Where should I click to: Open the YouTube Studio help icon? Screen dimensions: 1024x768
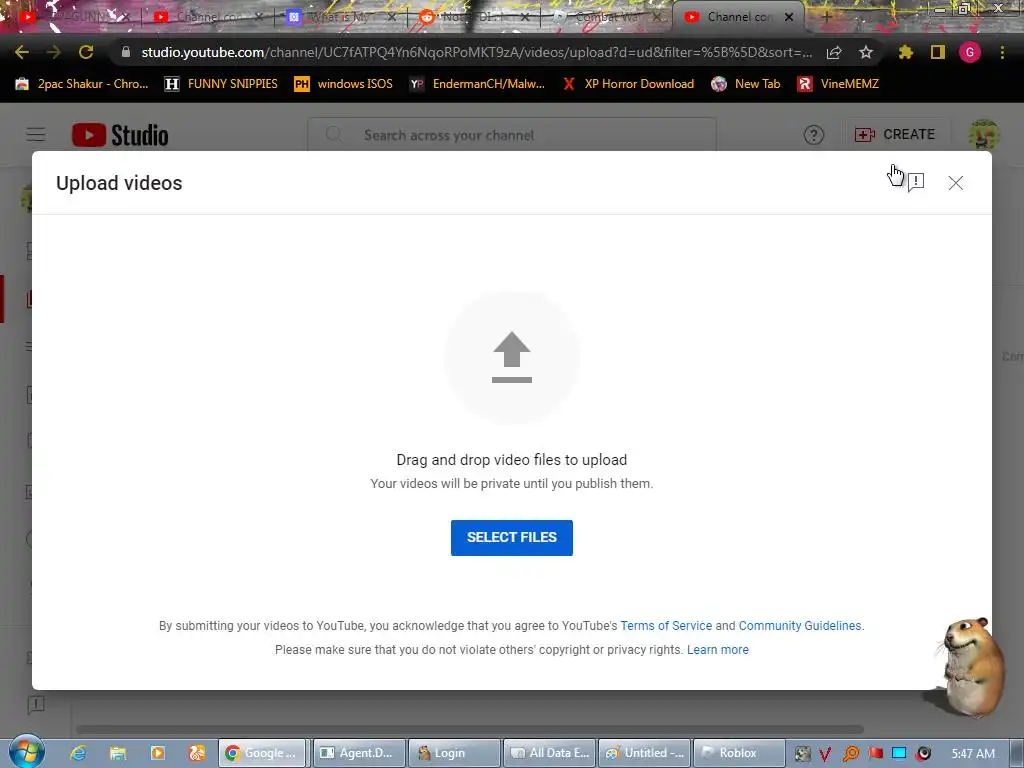click(814, 135)
